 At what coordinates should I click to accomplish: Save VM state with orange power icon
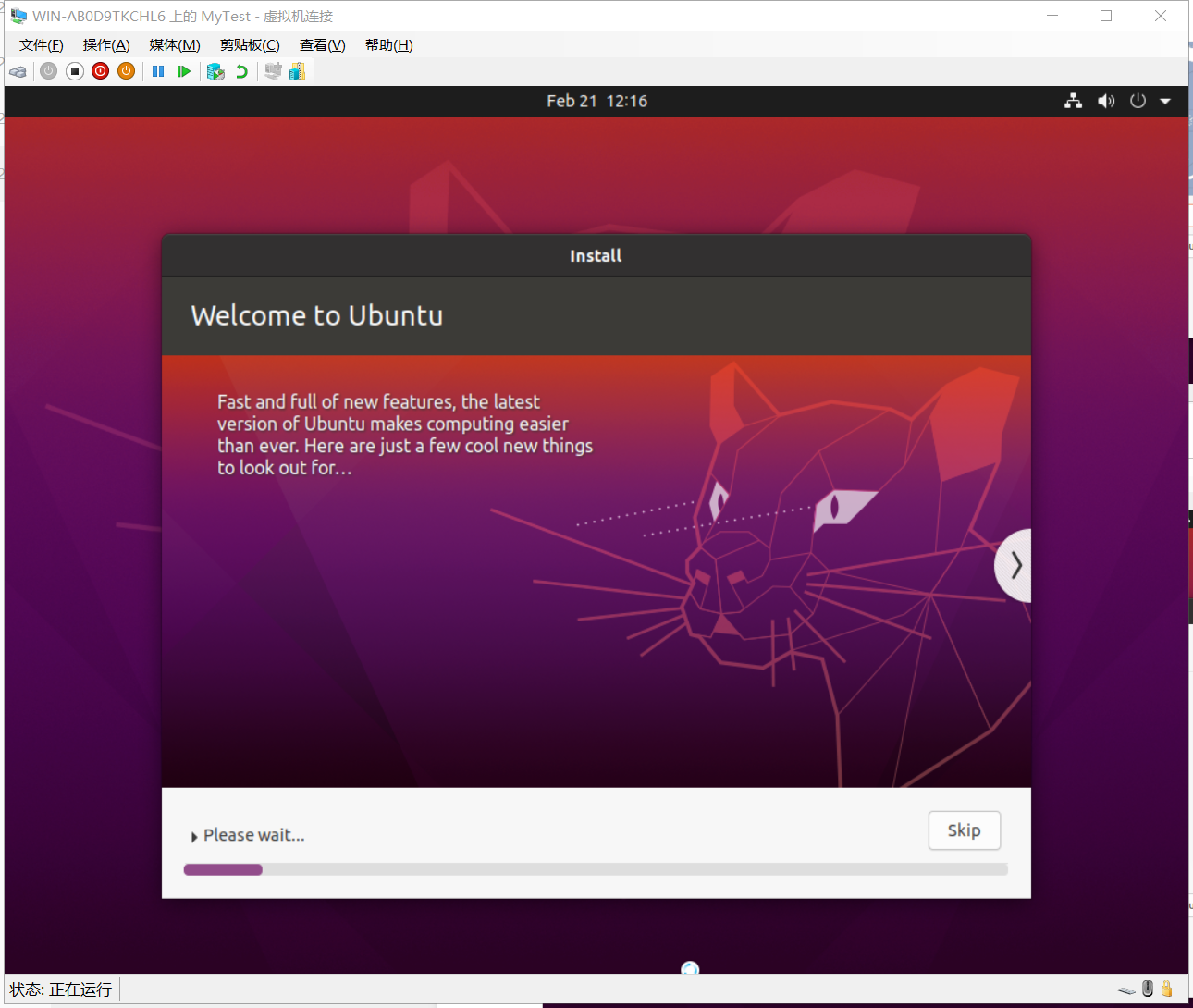(x=127, y=71)
